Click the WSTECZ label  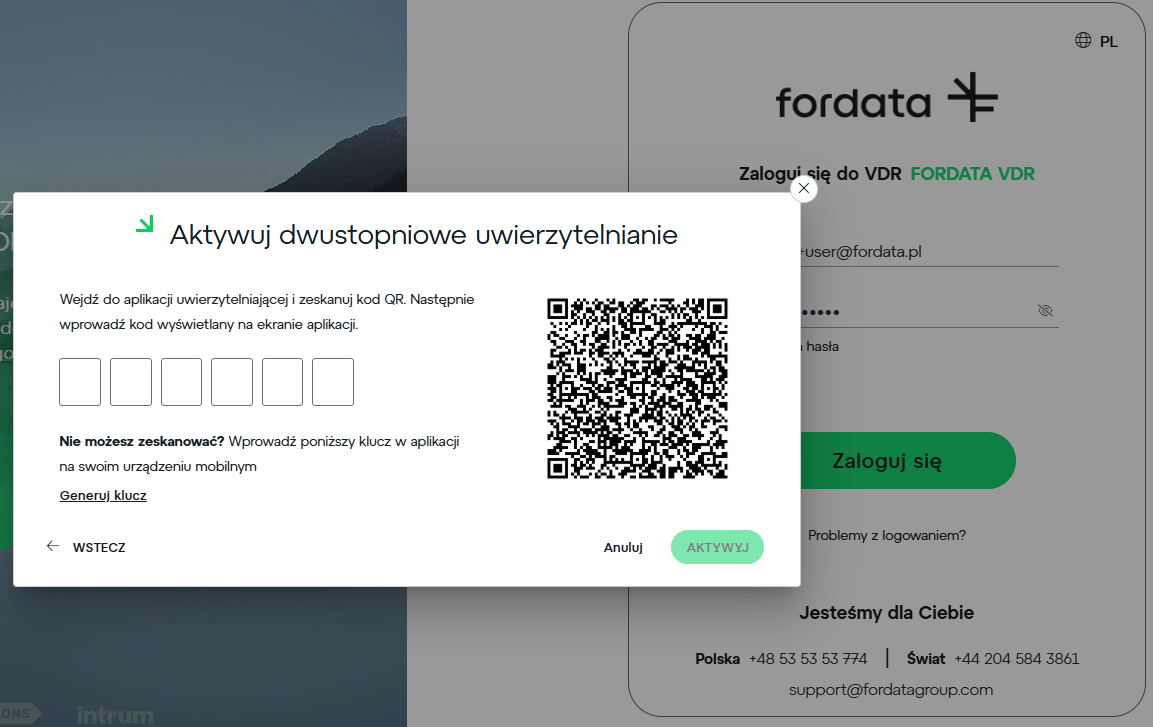pyautogui.click(x=99, y=548)
